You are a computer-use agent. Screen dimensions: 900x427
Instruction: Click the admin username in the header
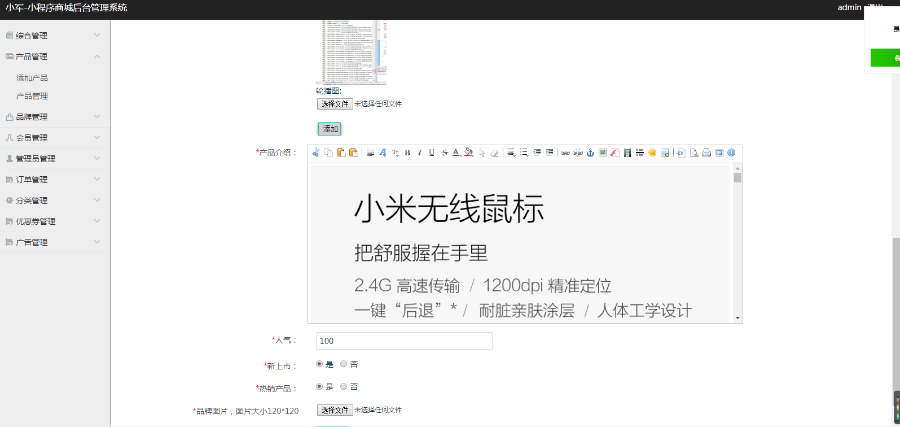pos(849,7)
